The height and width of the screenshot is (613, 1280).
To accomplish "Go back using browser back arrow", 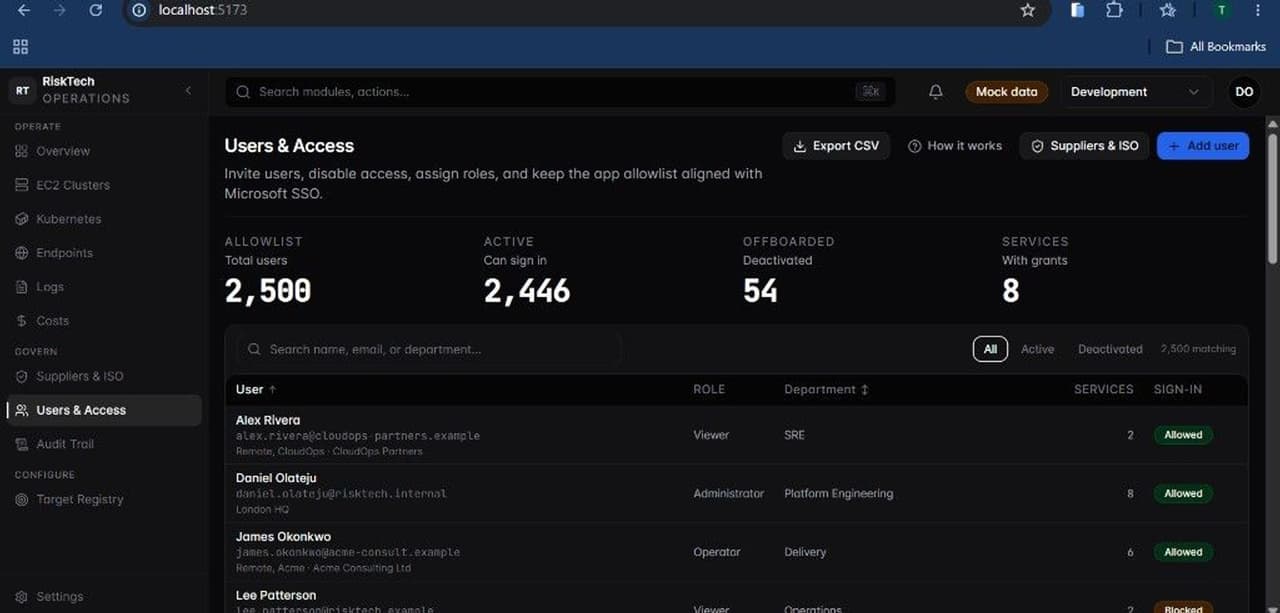I will (24, 10).
